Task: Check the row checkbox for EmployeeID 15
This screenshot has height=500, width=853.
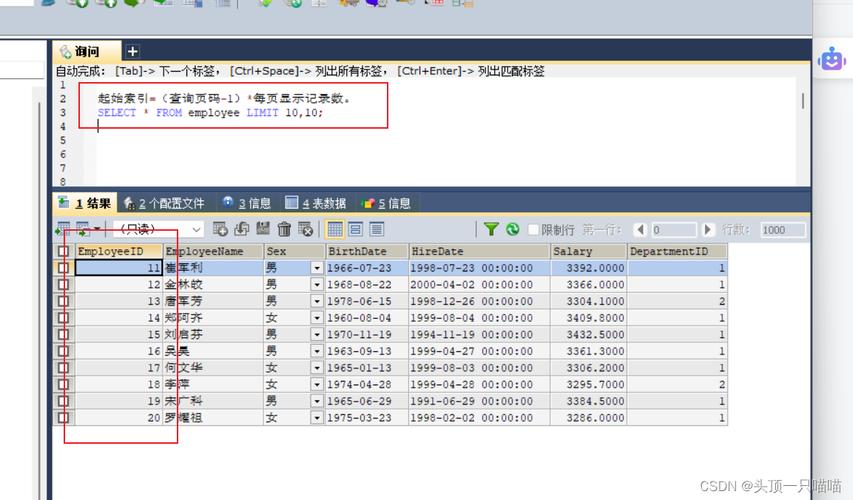Action: point(64,334)
